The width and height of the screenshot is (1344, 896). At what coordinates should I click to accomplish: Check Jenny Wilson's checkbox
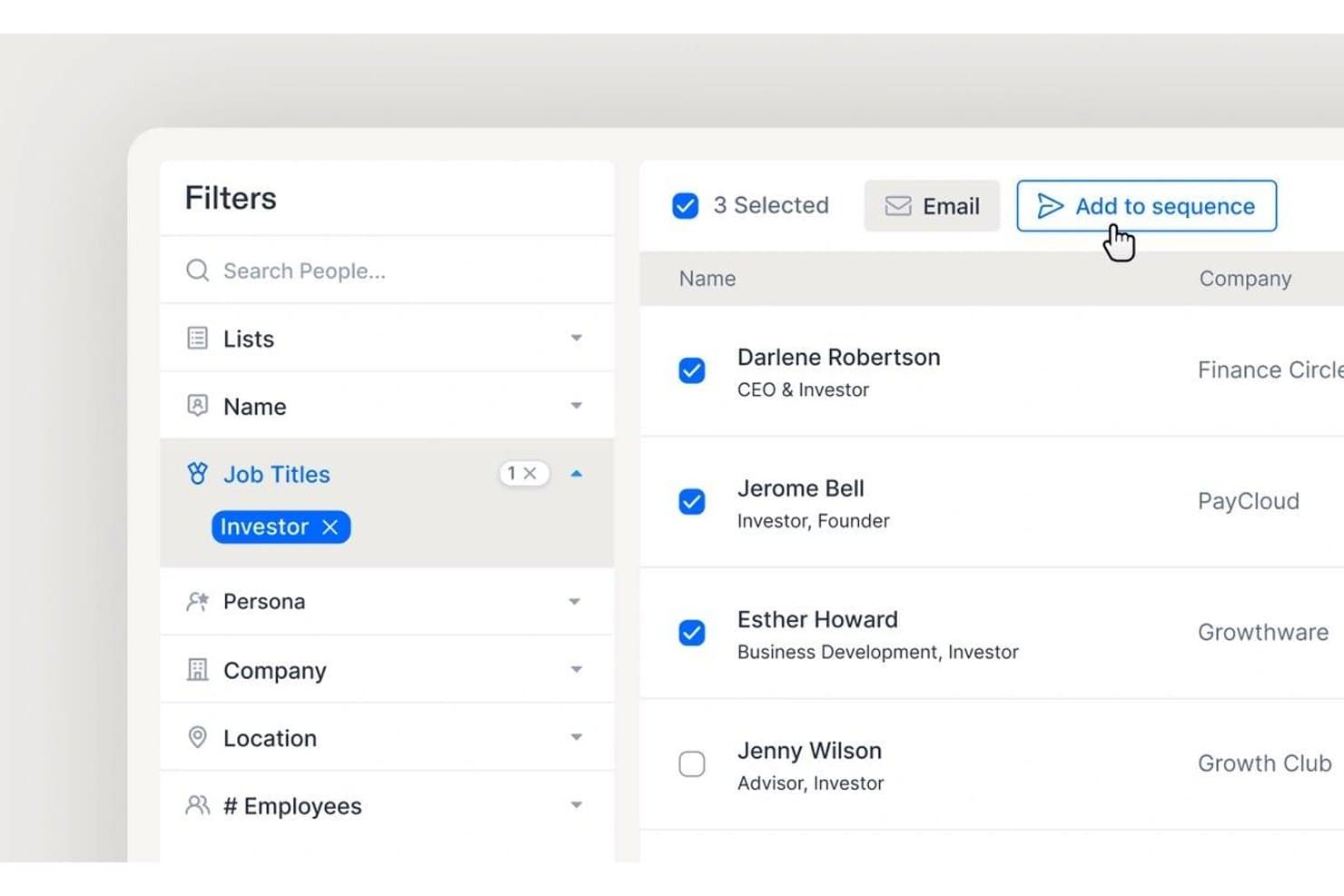[x=692, y=764]
